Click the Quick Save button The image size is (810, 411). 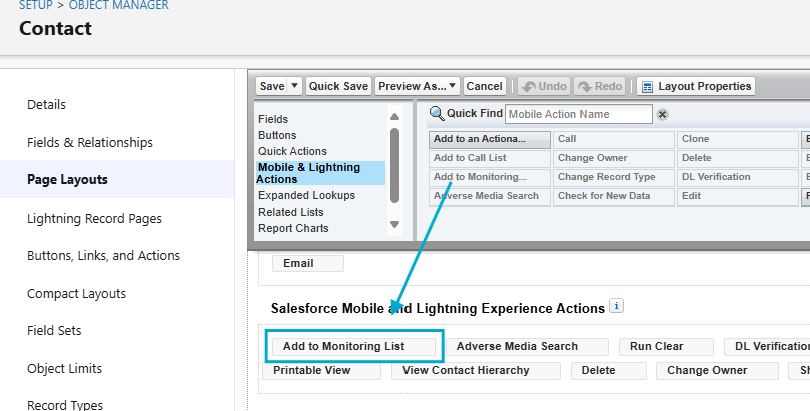pos(338,86)
